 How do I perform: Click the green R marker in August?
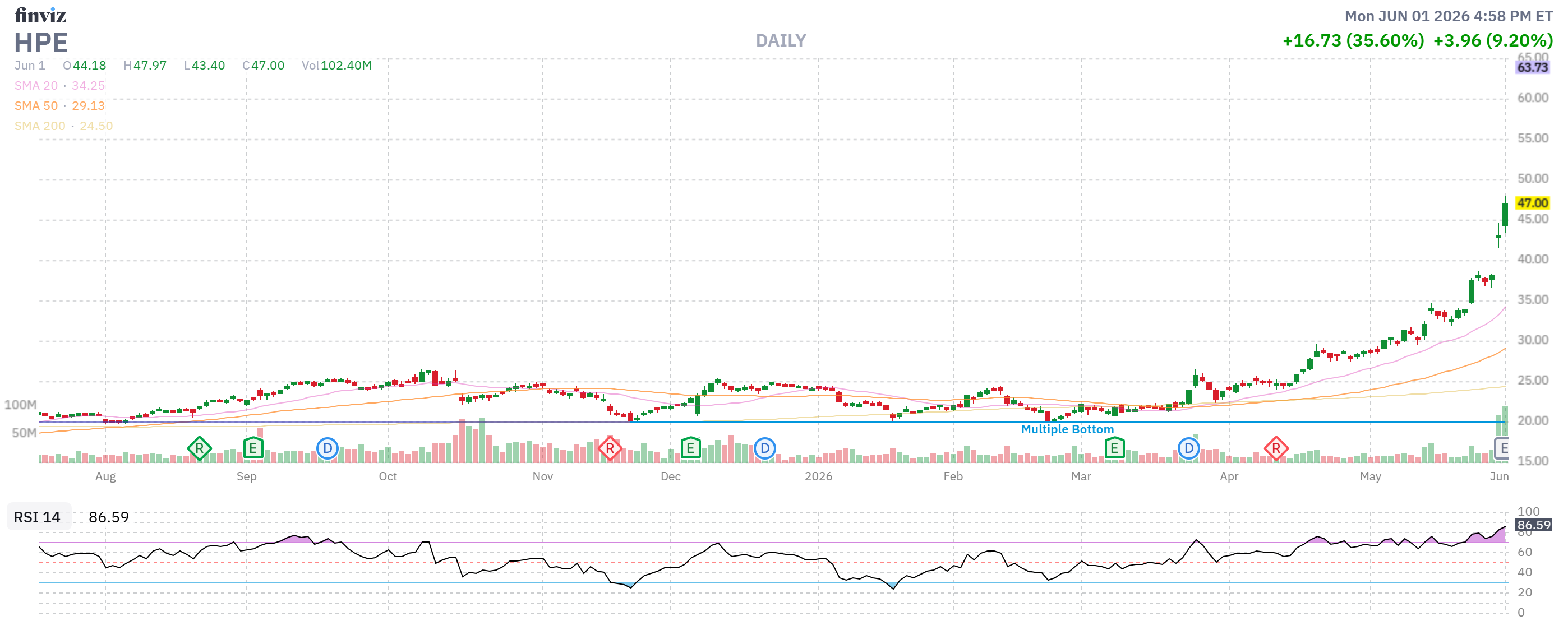pos(199,449)
